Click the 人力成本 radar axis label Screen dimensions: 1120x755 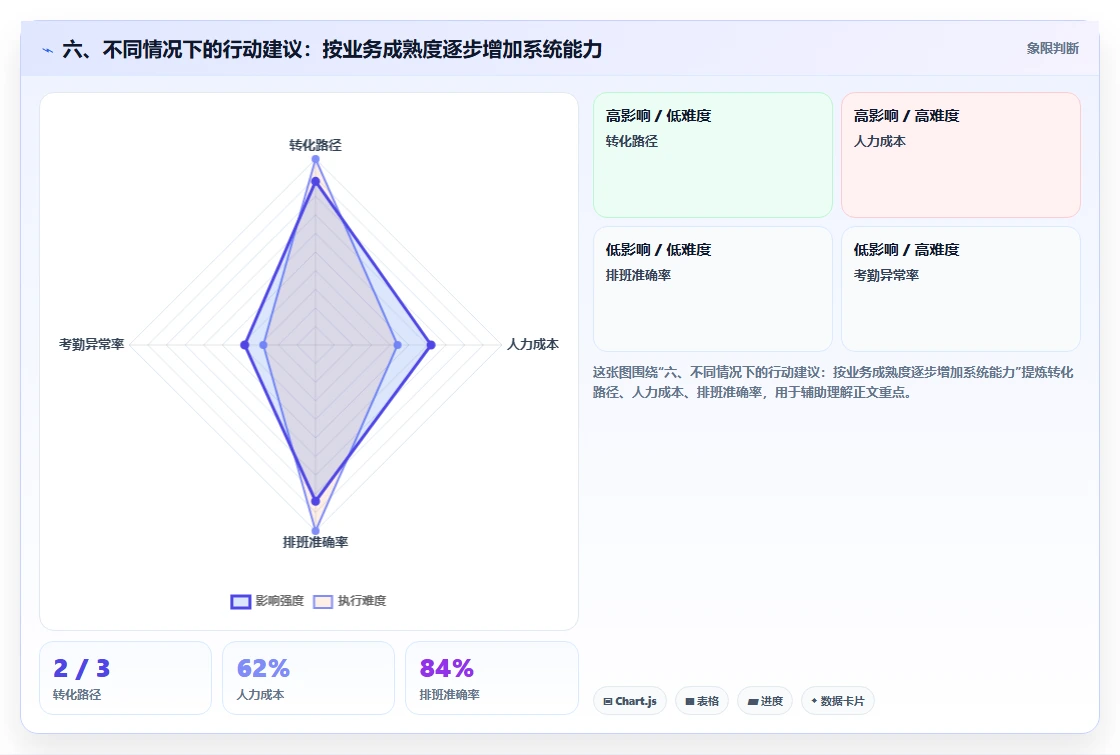[533, 344]
